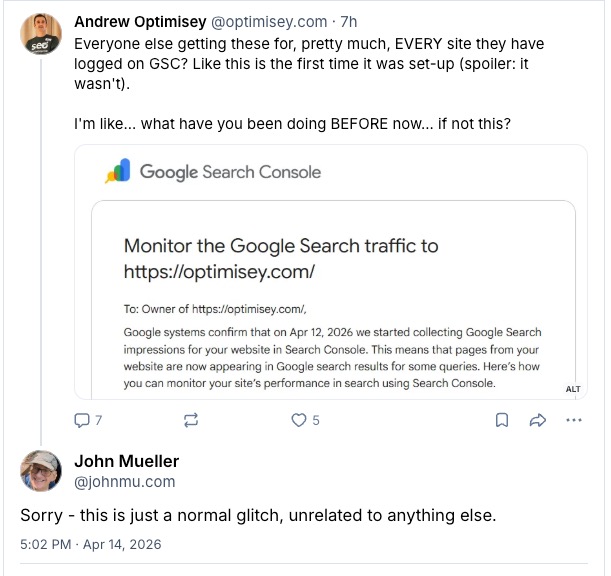
Task: Click the repost arrows icon
Action: [192, 421]
